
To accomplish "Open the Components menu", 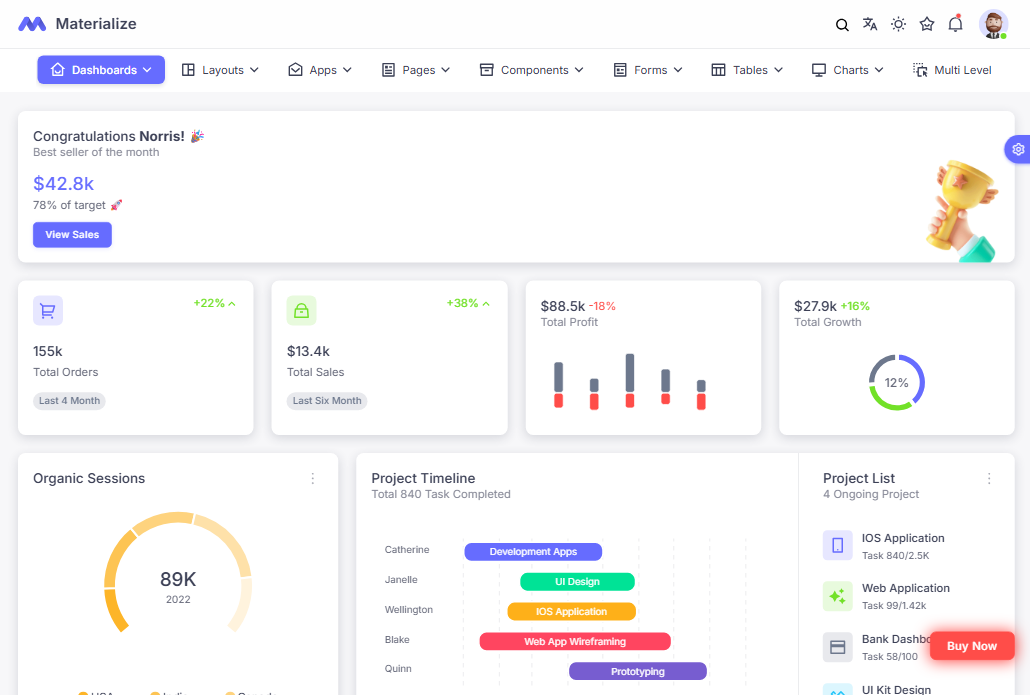I will pyautogui.click(x=531, y=70).
